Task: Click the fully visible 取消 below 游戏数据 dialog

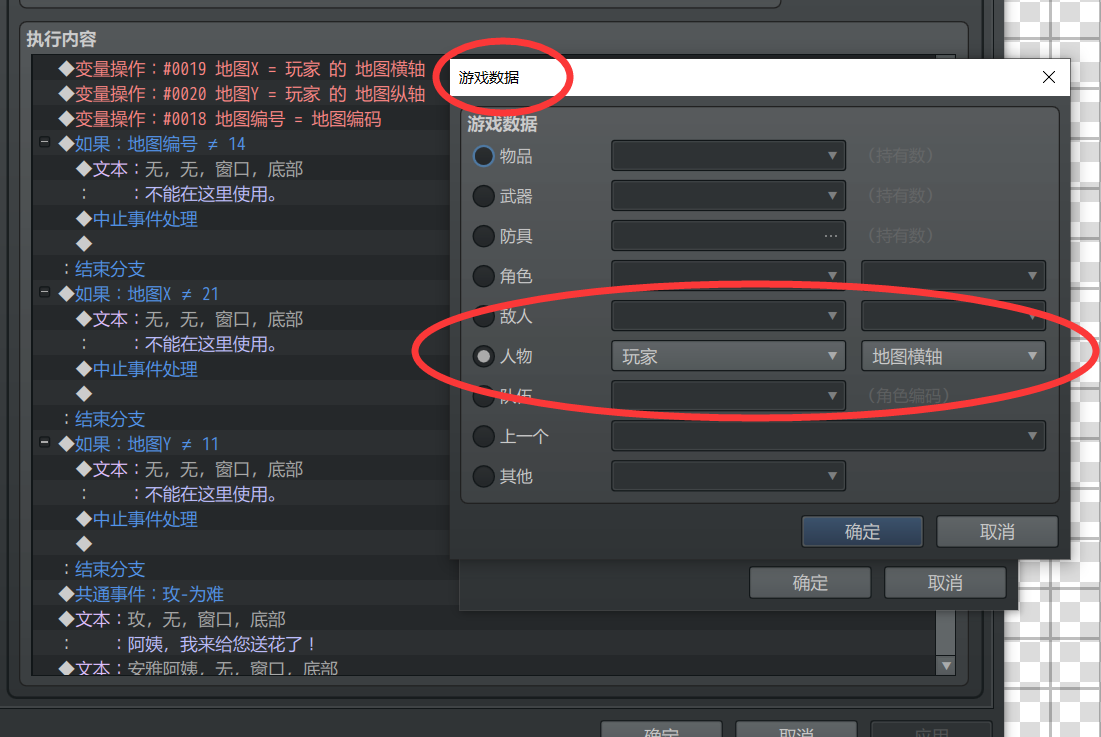Action: pyautogui.click(x=945, y=583)
